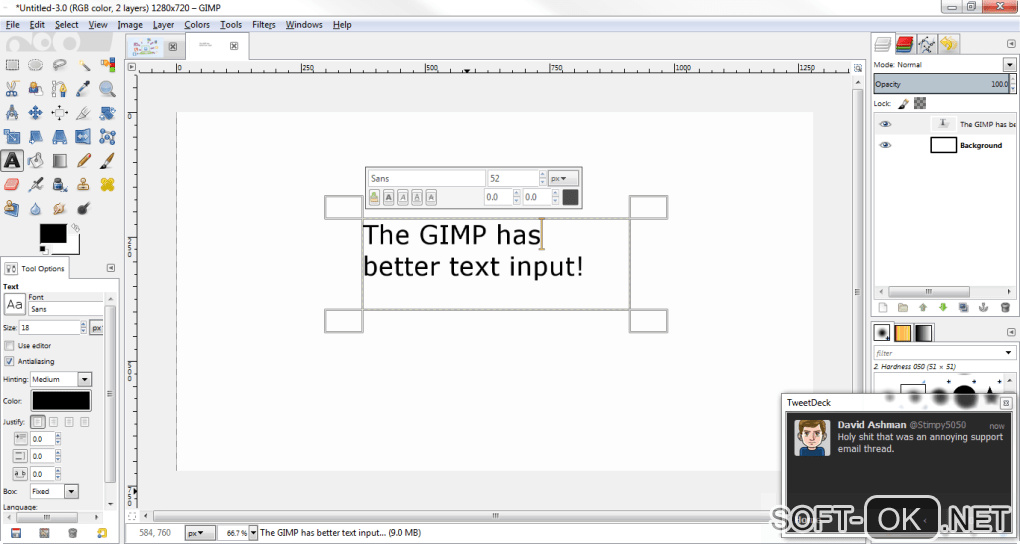Close the TweetDeck notification popup
The image size is (1020, 544).
(x=1006, y=403)
